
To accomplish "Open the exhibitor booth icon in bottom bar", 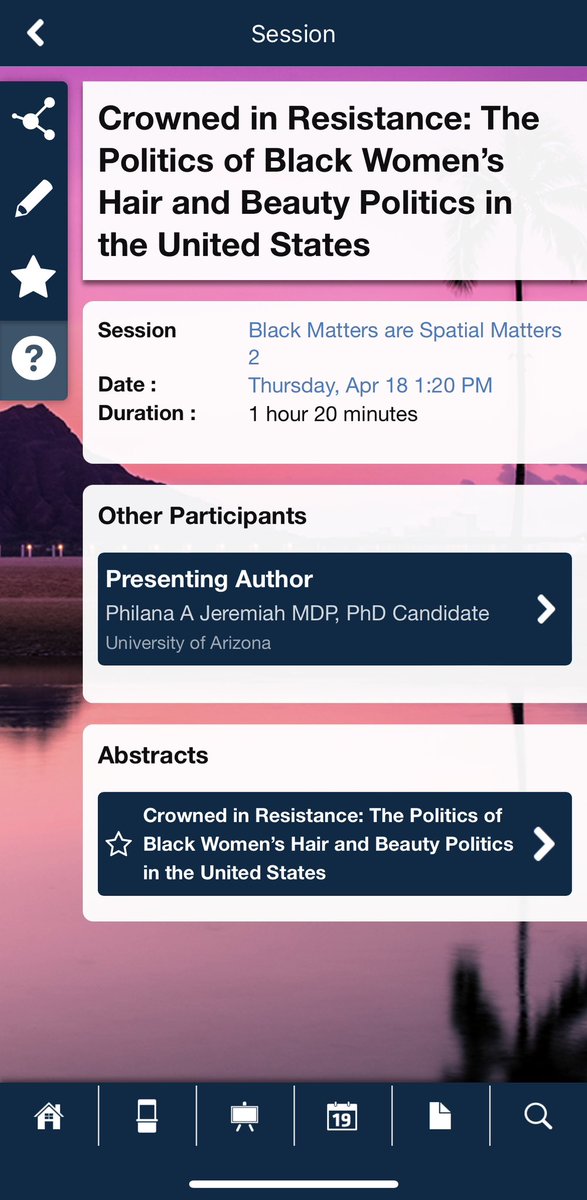I will click(x=147, y=1116).
